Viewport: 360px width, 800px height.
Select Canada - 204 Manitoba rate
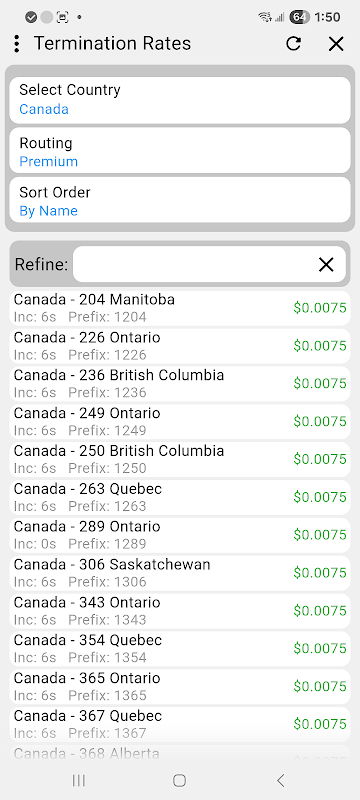pyautogui.click(x=180, y=308)
